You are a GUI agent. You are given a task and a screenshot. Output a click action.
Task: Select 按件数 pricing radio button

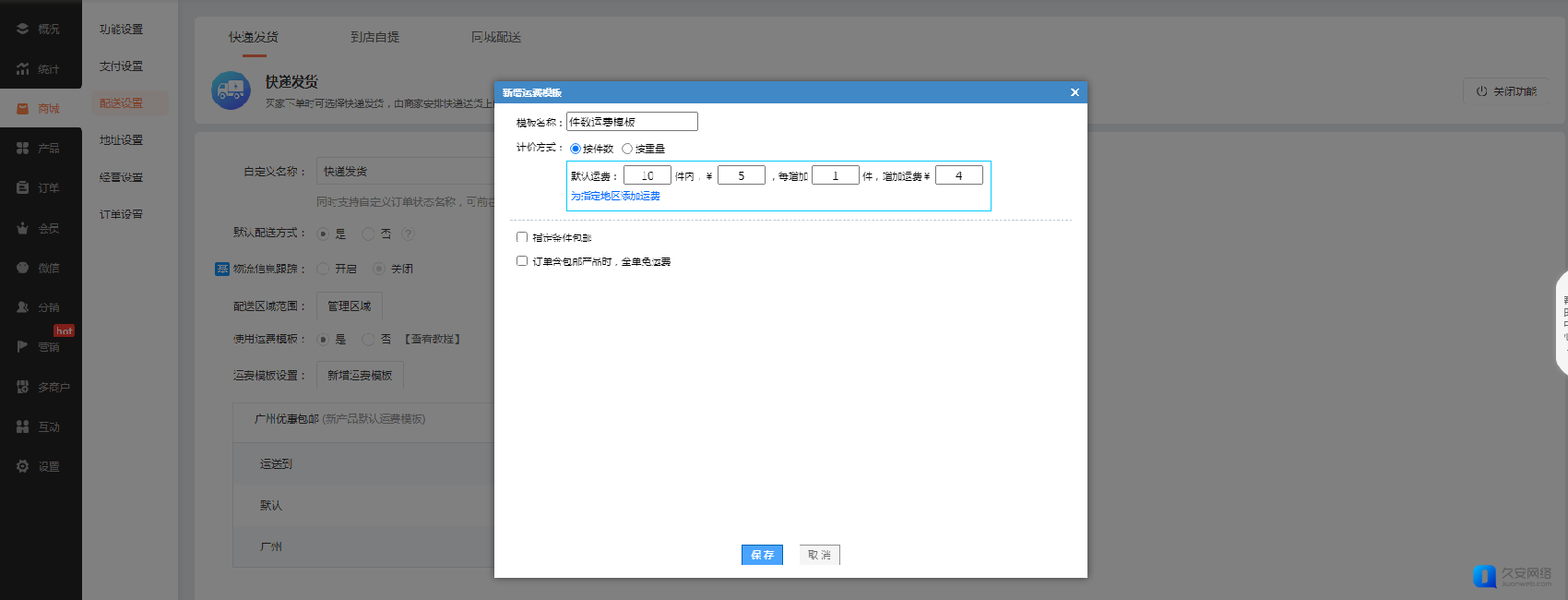pyautogui.click(x=576, y=149)
